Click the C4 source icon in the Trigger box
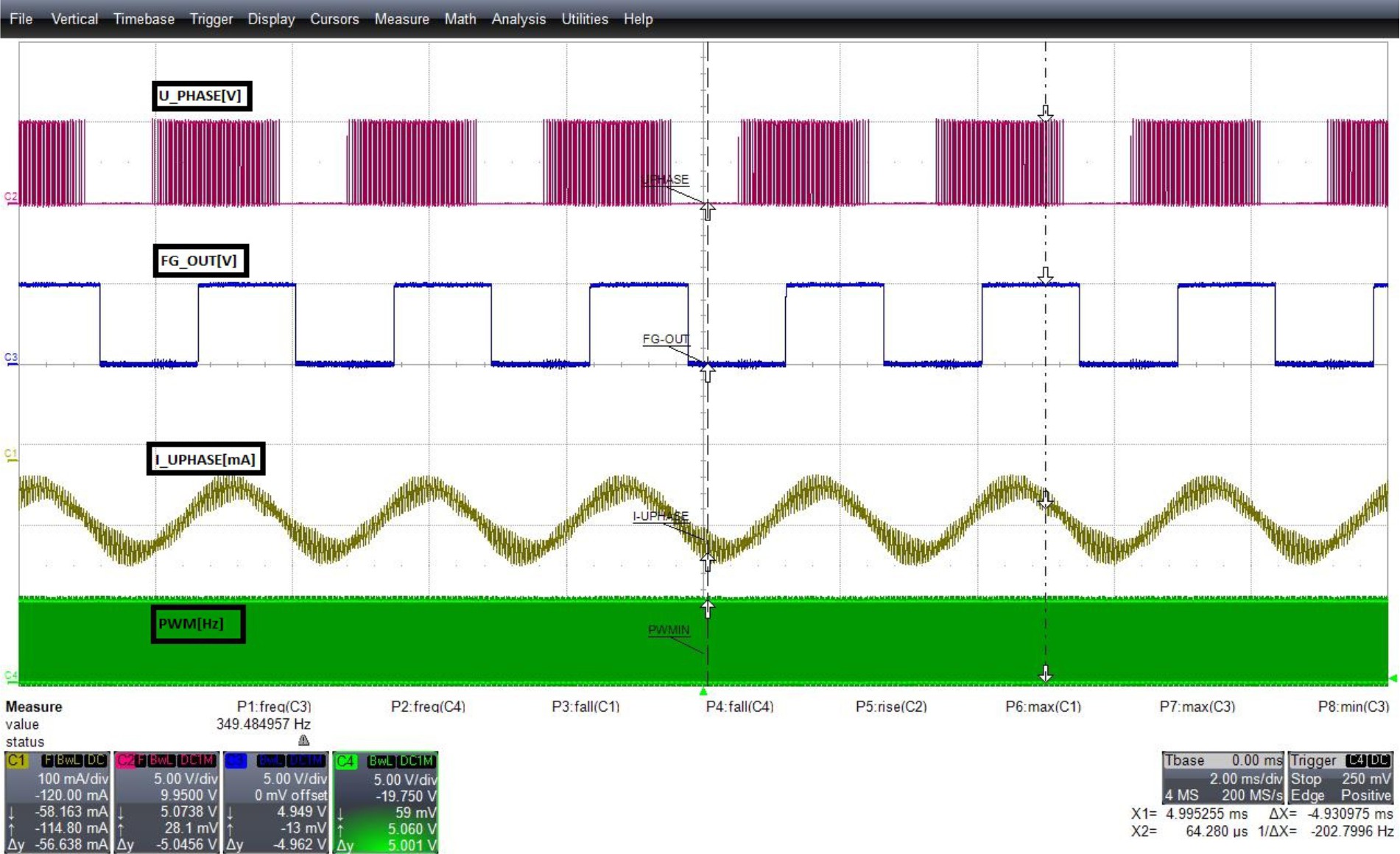 tap(1356, 761)
